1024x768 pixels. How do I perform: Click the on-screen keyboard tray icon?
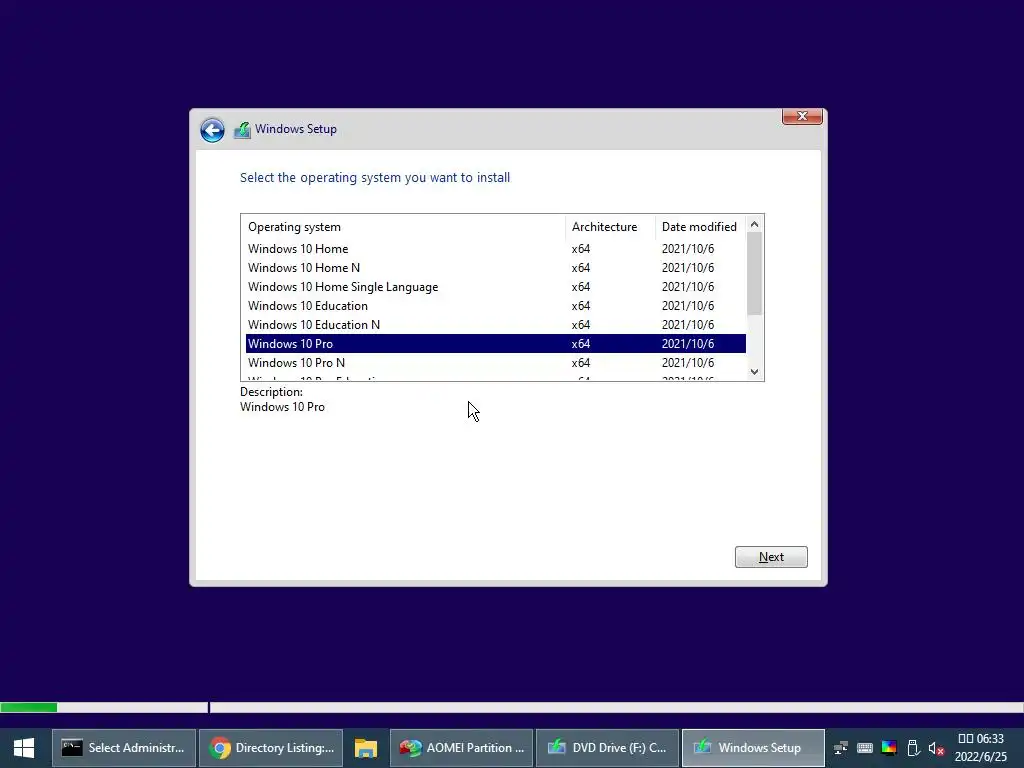865,748
